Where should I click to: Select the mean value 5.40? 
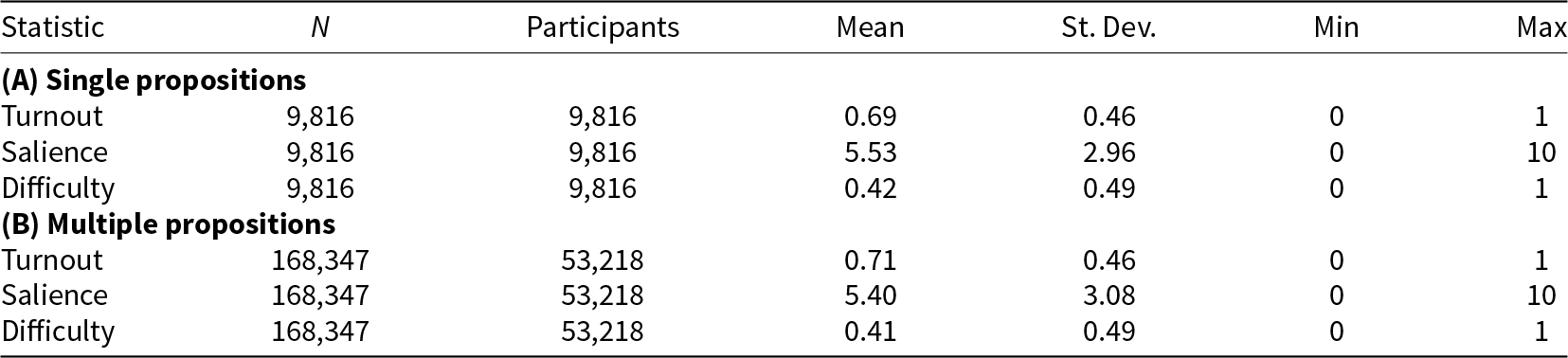tap(870, 295)
